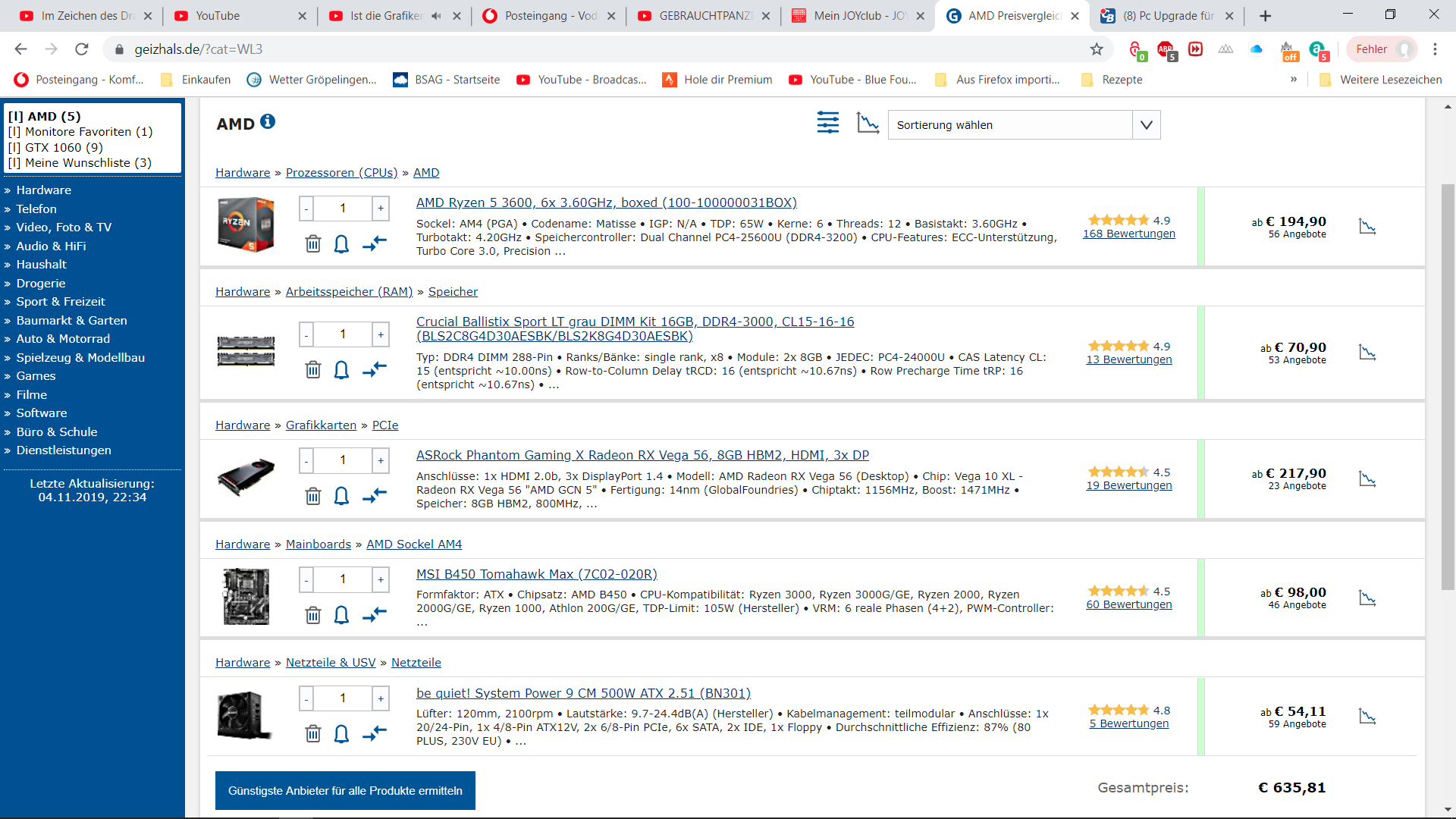Click the page vertical scrollbar
The height and width of the screenshot is (819, 1456).
[1448, 379]
